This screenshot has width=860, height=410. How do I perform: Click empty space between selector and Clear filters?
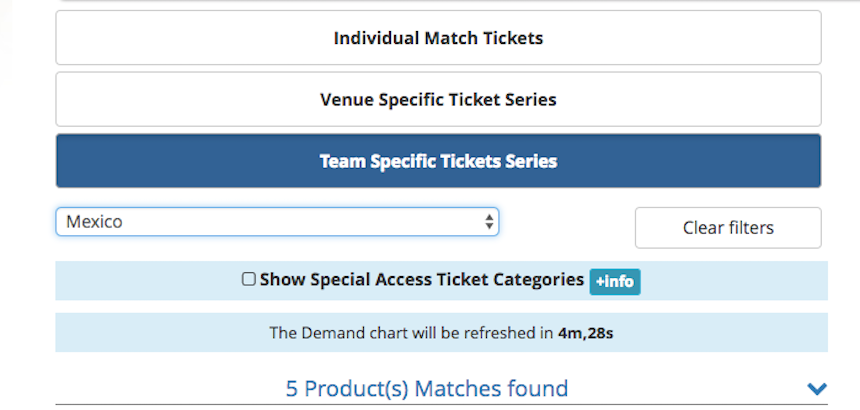point(566,227)
